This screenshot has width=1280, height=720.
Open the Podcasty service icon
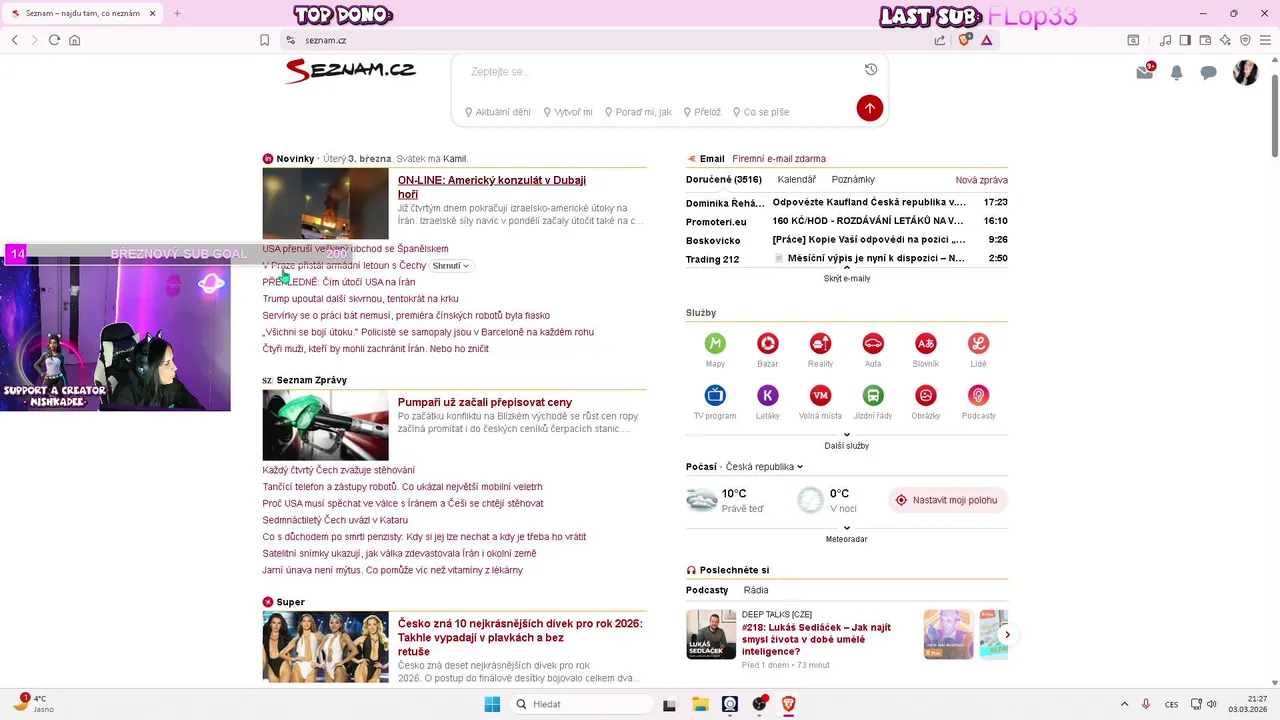[978, 395]
